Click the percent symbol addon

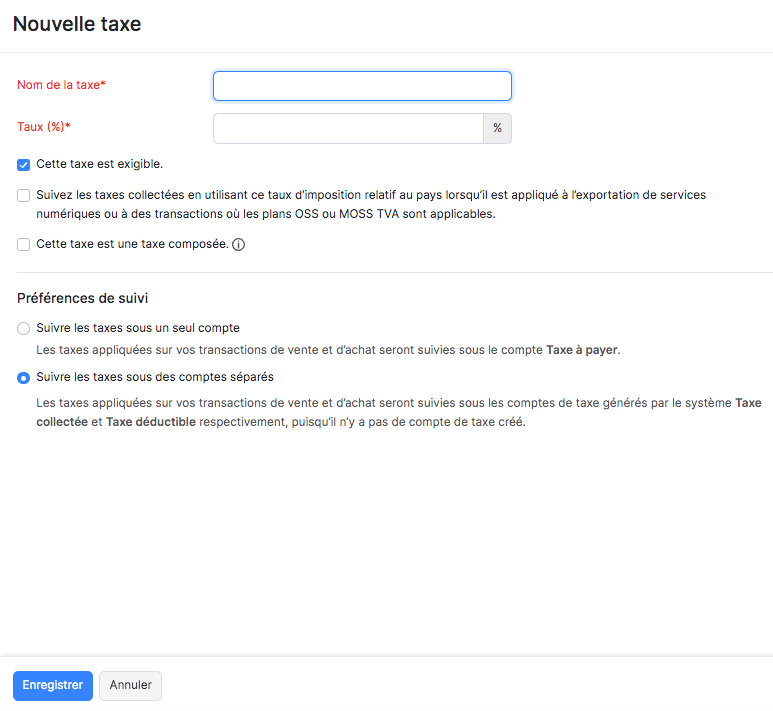(497, 128)
